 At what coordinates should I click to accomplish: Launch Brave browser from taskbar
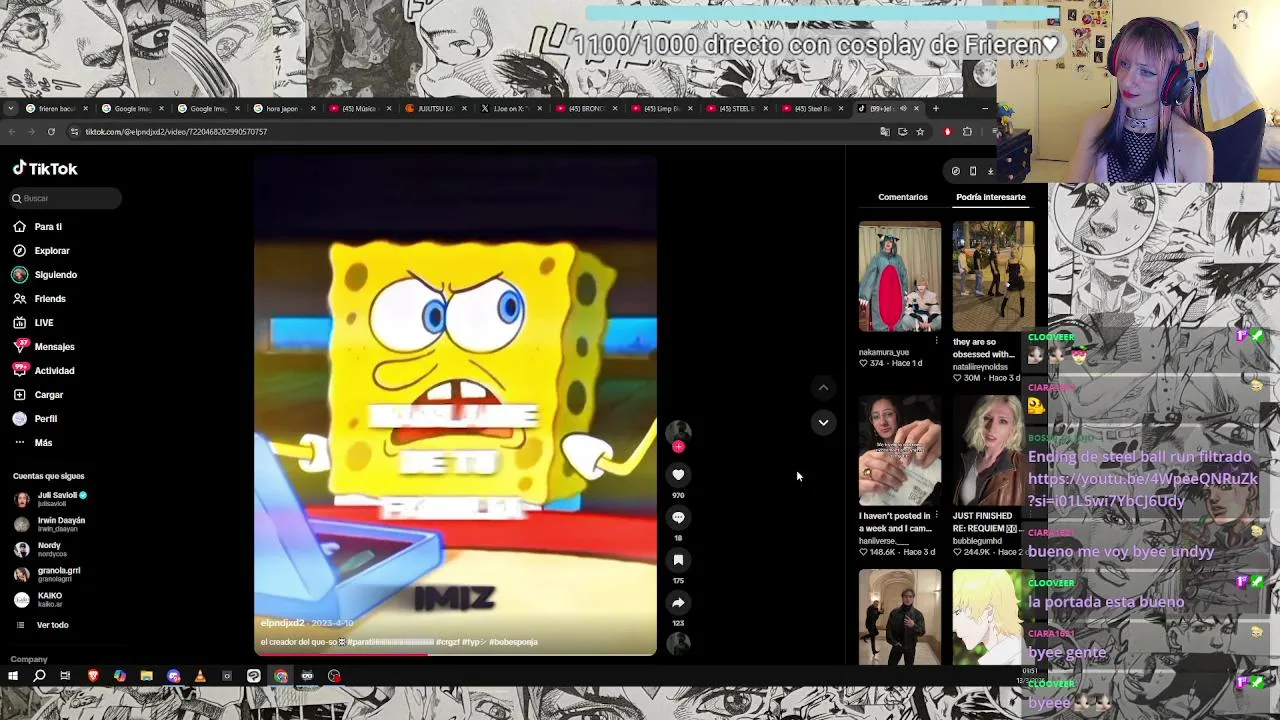click(93, 677)
